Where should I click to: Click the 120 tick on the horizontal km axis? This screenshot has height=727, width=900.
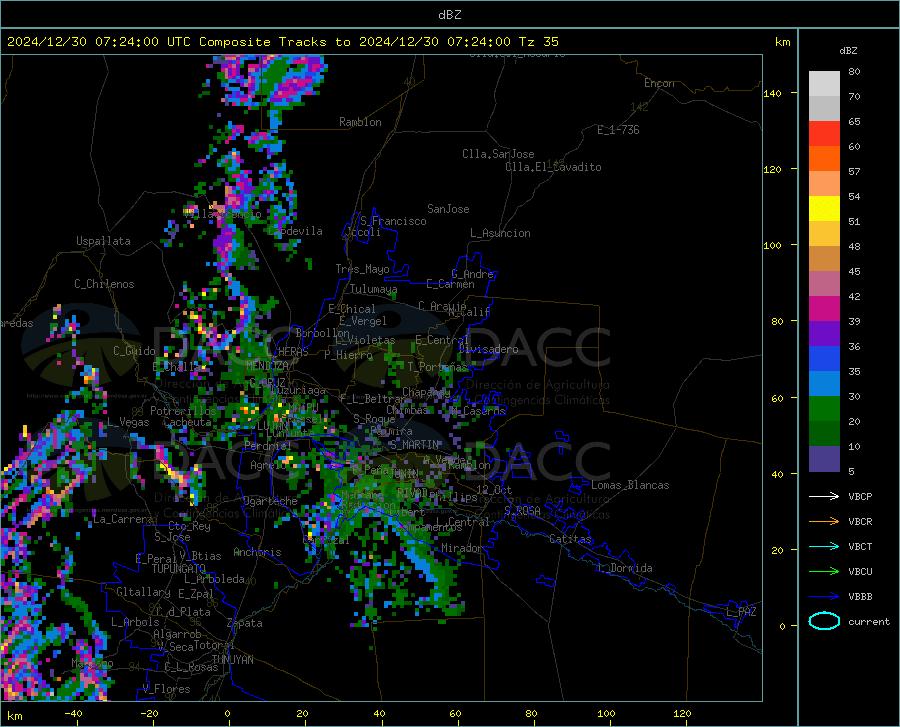tap(682, 714)
